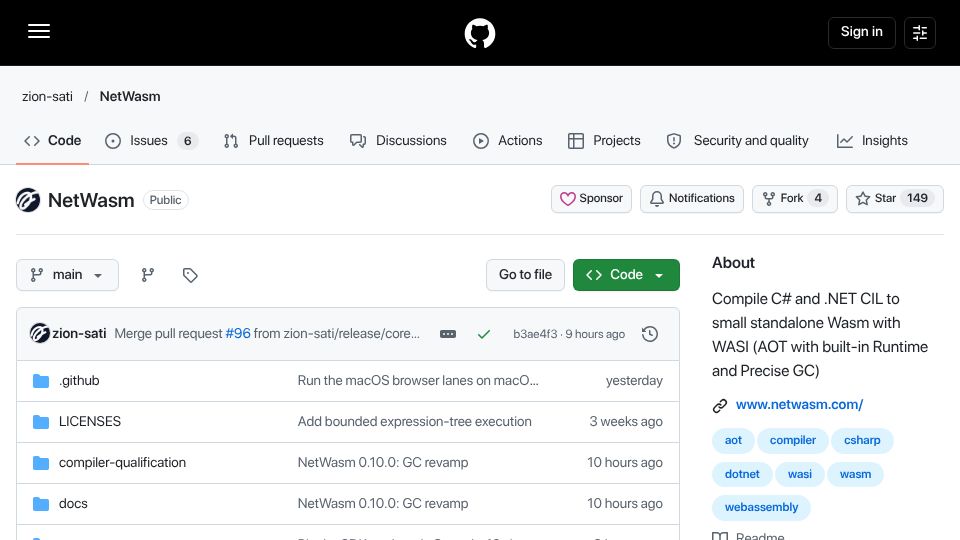Select the compiler topic tag
The height and width of the screenshot is (540, 960).
(x=792, y=440)
